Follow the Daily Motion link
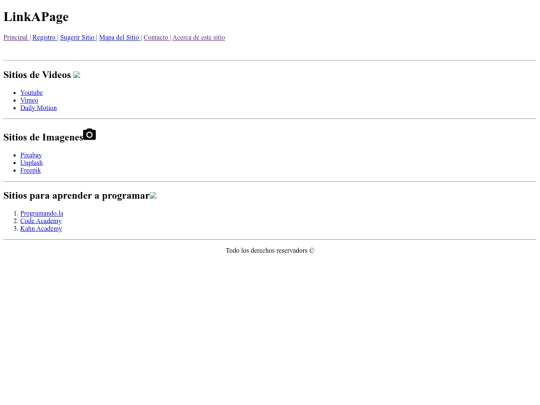Viewport: 540px width, 405px height. click(39, 108)
